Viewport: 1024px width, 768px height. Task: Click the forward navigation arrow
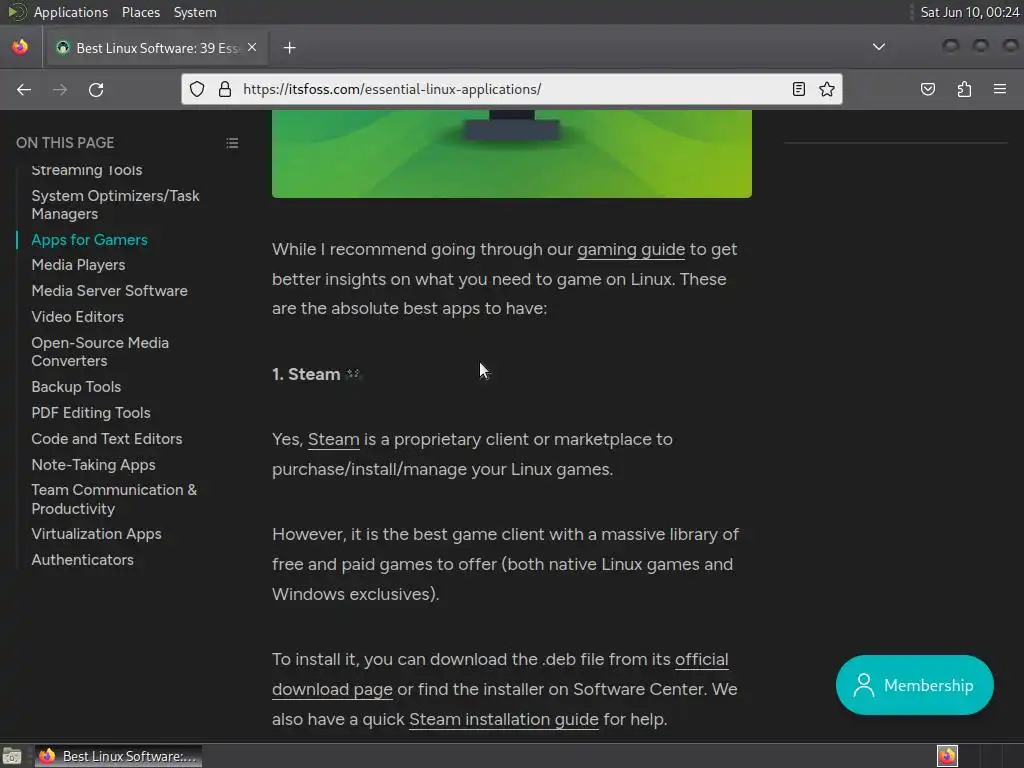point(60,89)
